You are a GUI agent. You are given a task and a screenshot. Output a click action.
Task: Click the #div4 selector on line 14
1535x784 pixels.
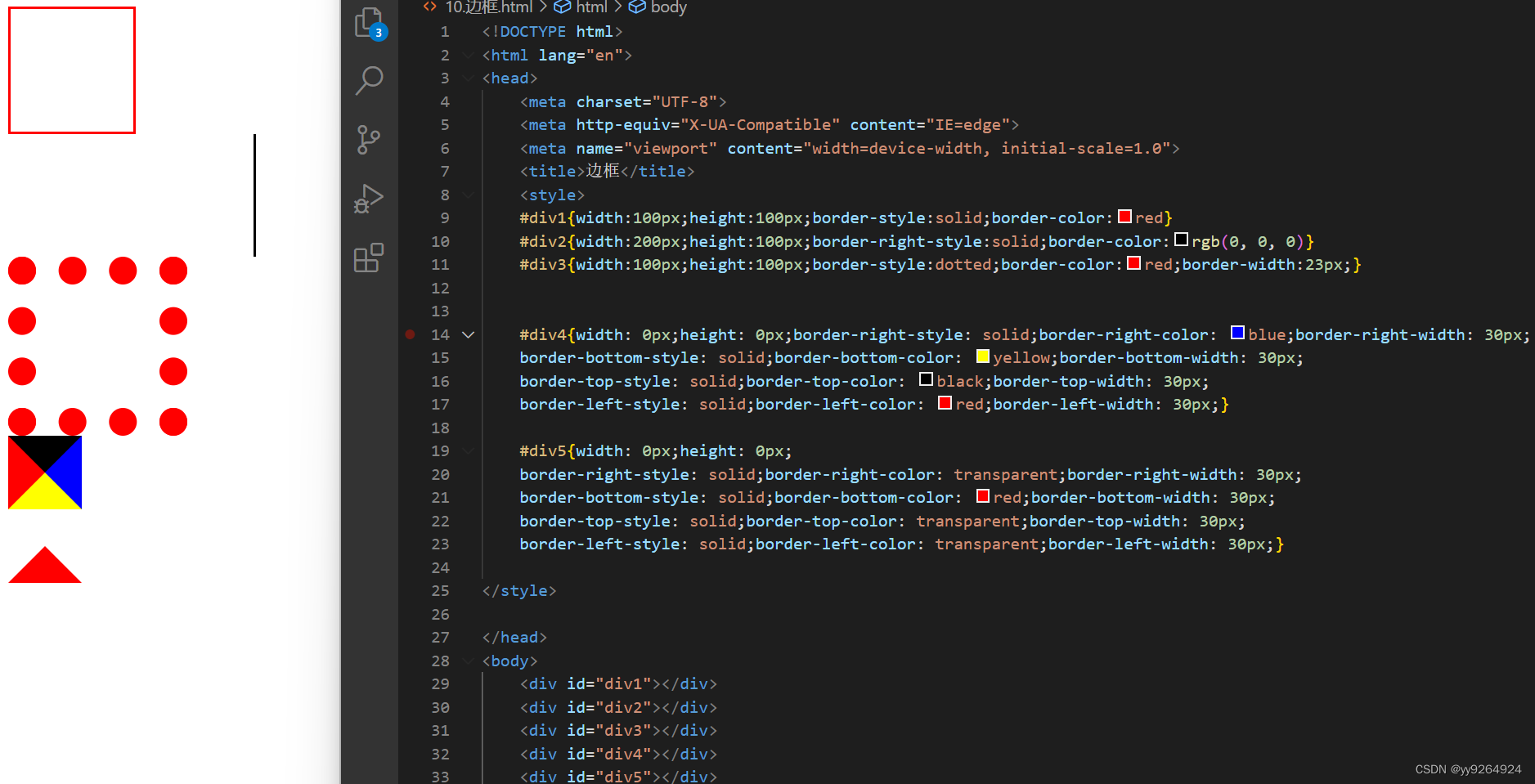(543, 334)
